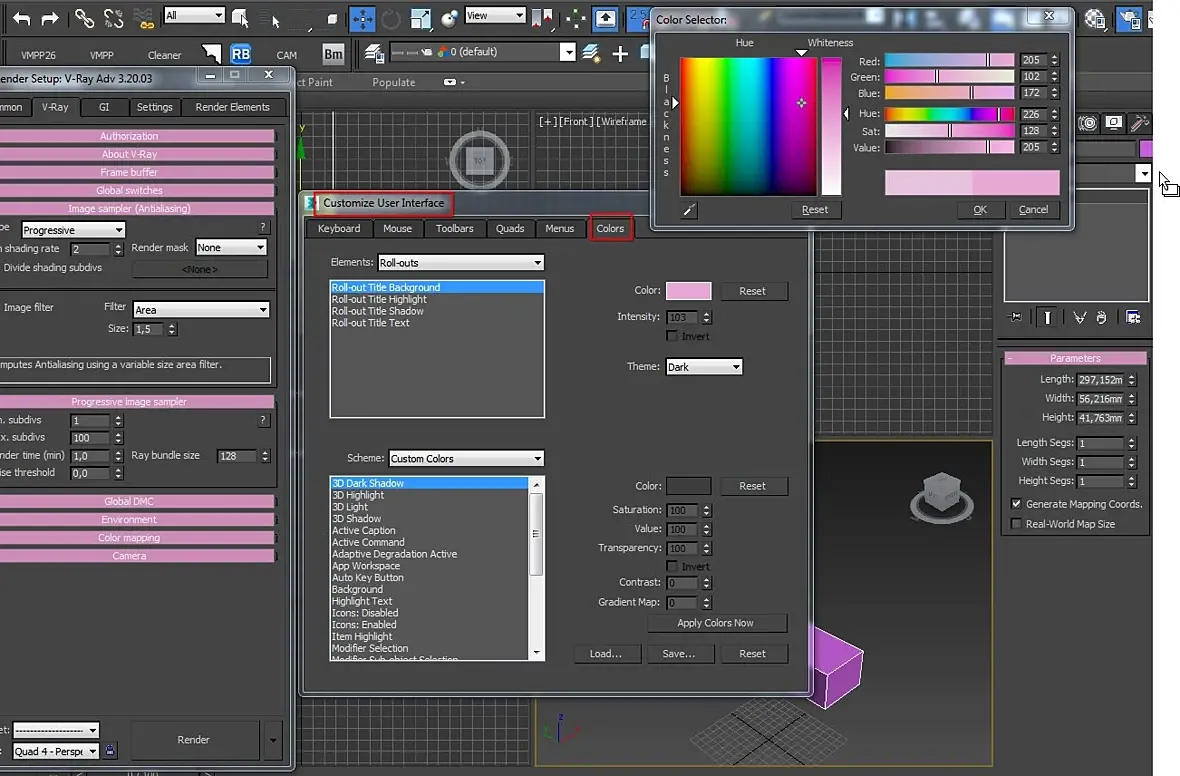
Task: Toggle the Invert checkbox under Intensity
Action: click(x=672, y=336)
